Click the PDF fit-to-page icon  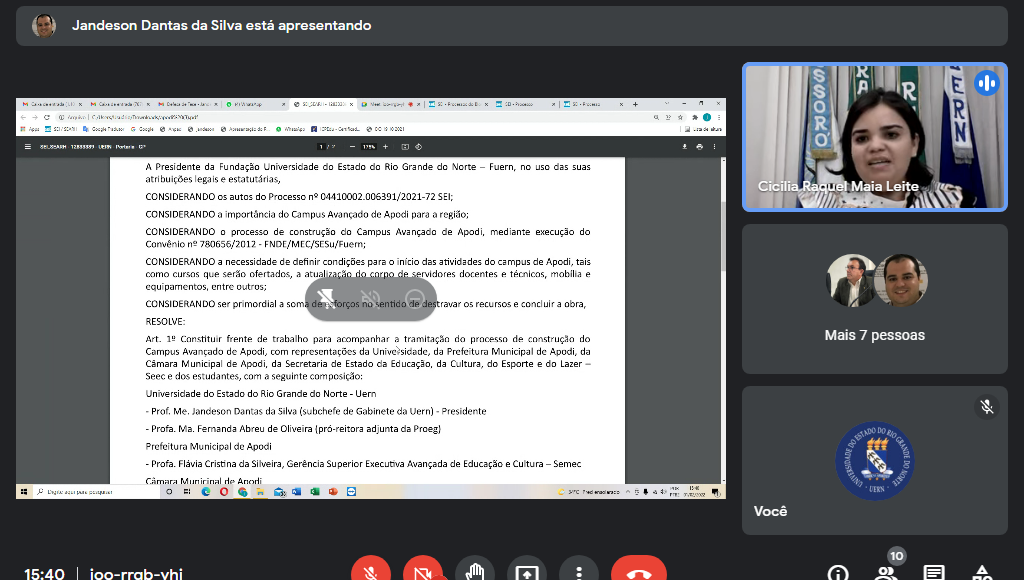(405, 147)
